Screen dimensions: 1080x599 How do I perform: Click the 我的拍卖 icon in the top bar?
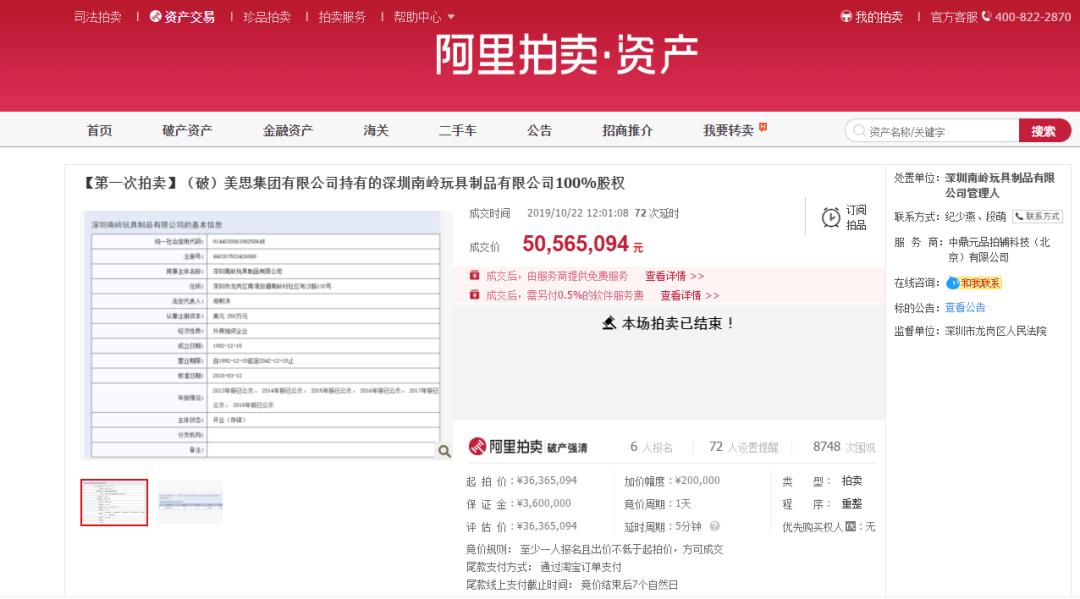click(846, 17)
